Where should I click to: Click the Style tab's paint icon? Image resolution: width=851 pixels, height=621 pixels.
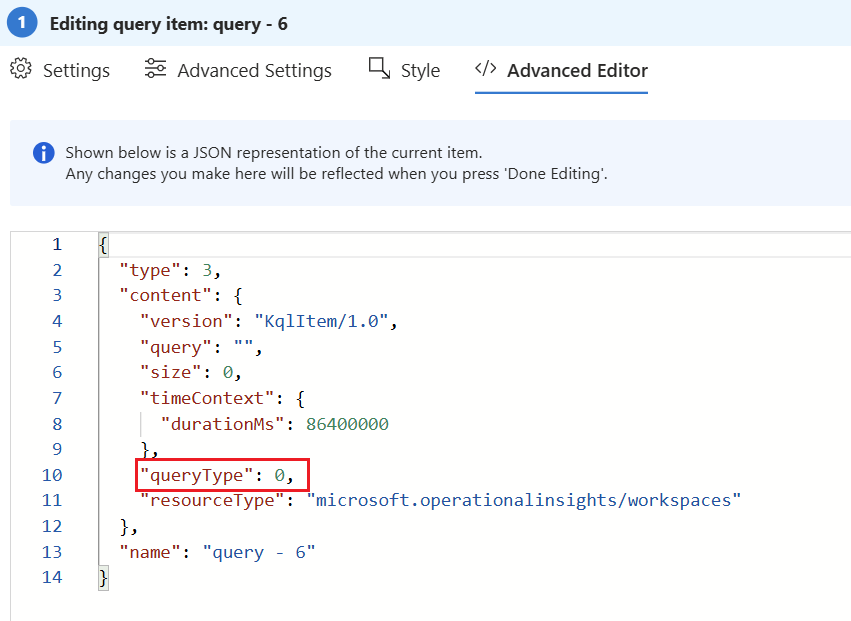tap(379, 69)
